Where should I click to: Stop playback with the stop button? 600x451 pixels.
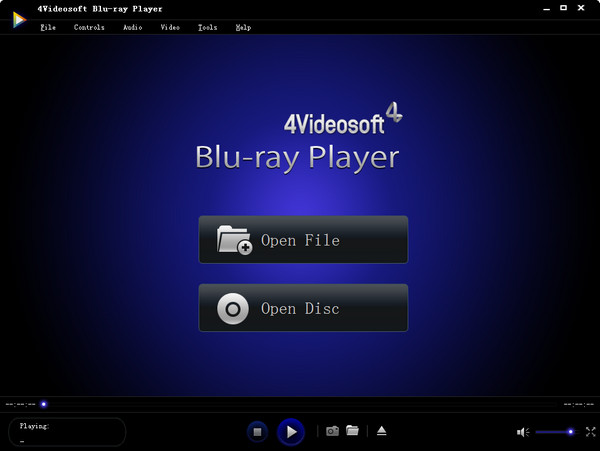pyautogui.click(x=258, y=432)
